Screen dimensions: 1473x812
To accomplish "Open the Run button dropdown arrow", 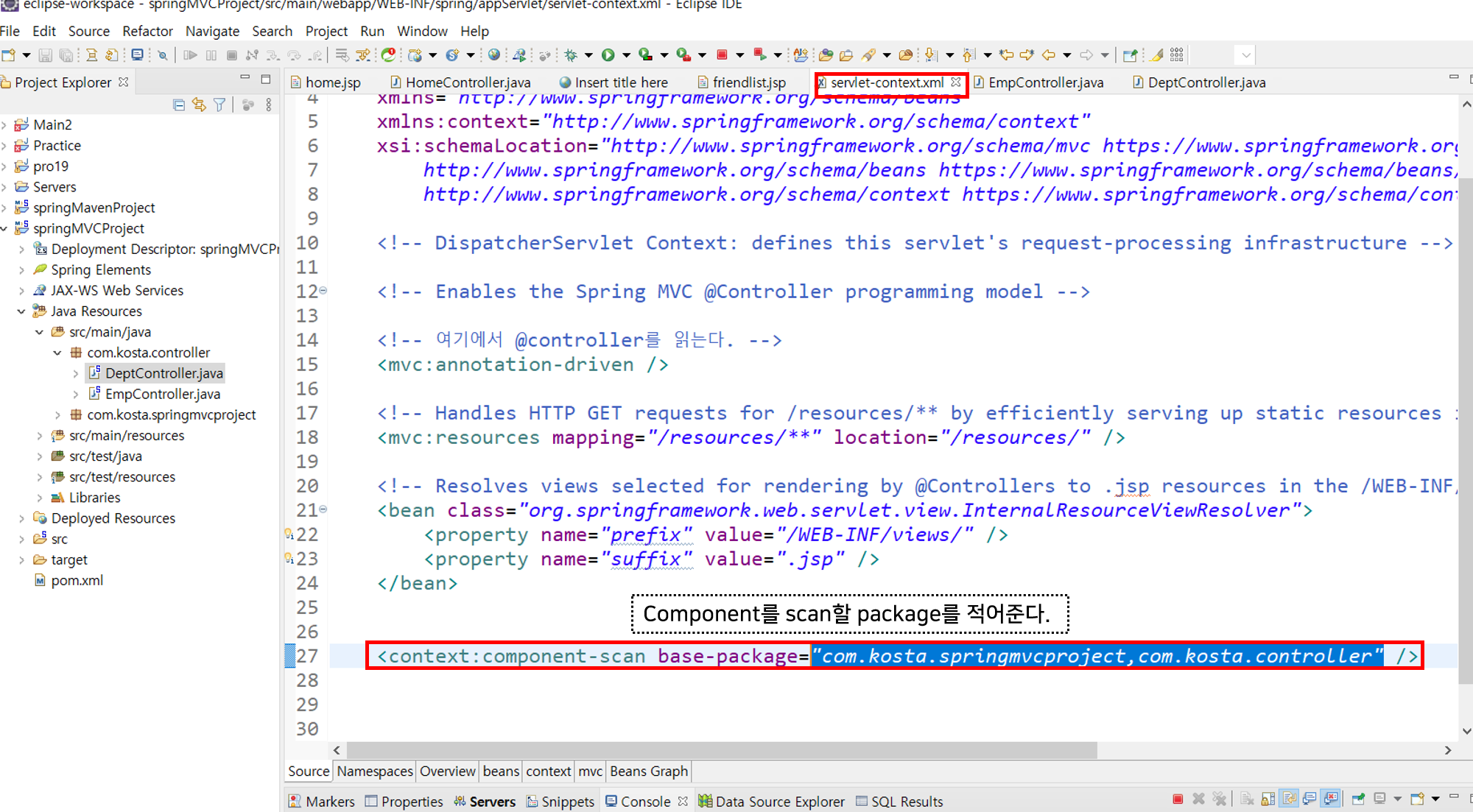I will click(626, 55).
